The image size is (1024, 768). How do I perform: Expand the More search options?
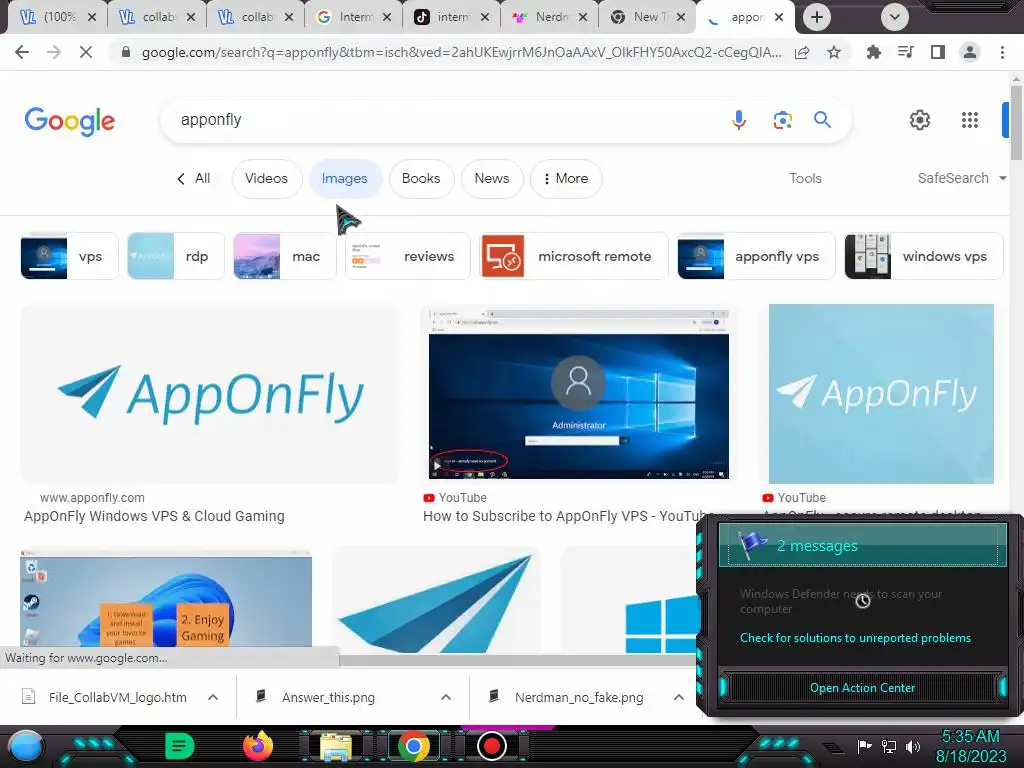[566, 178]
